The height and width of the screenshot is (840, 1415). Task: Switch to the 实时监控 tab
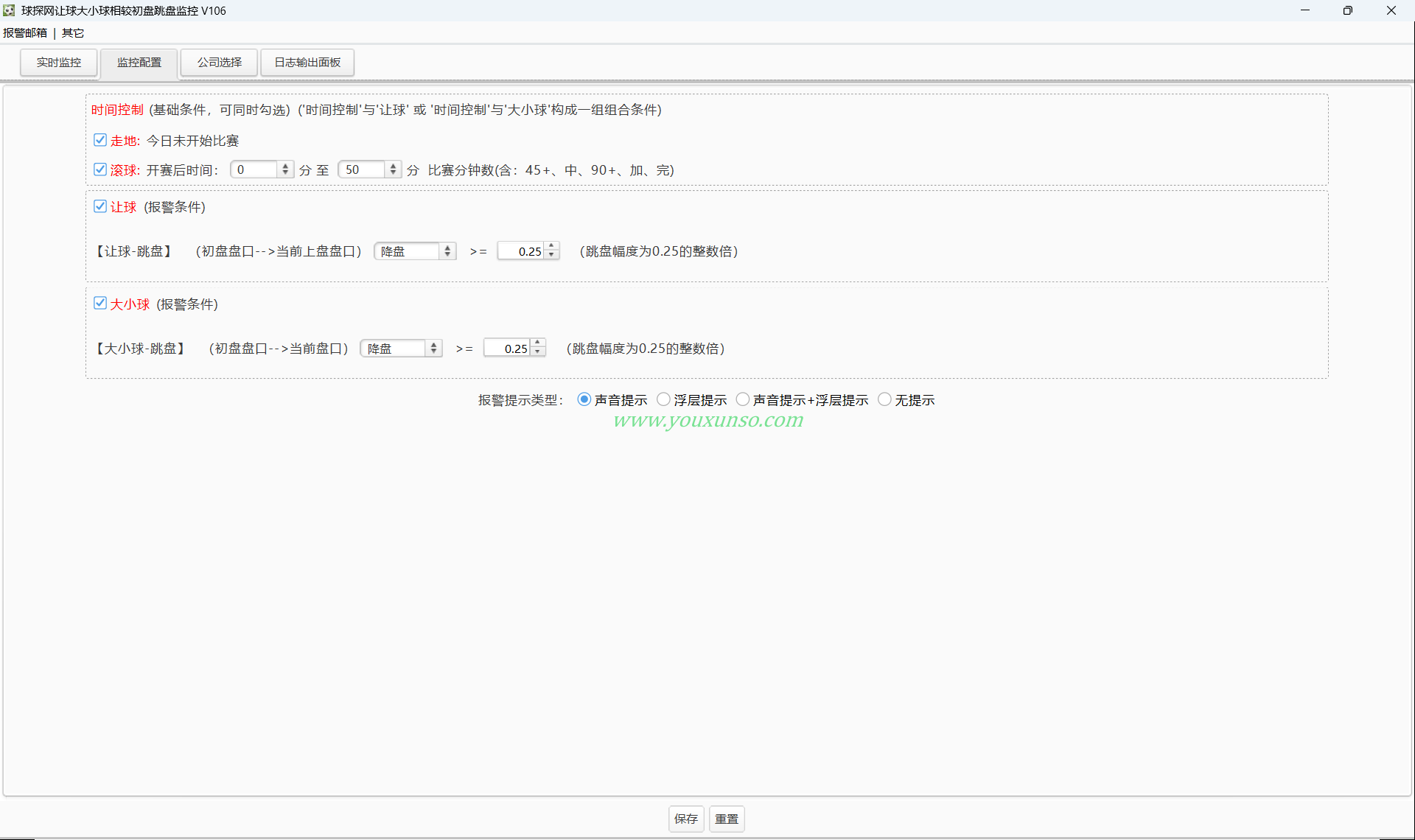(x=59, y=63)
